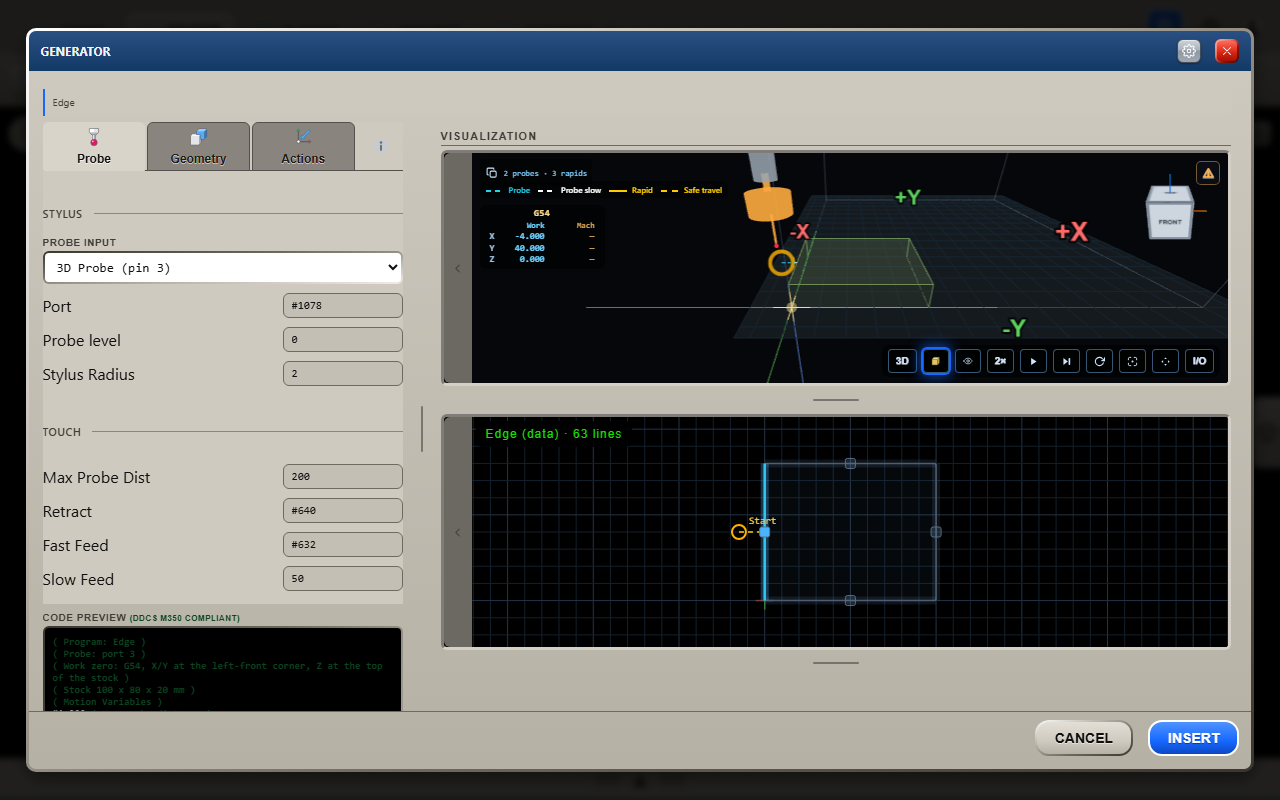
Task: Select the top edge handle of the square
Action: click(x=850, y=463)
